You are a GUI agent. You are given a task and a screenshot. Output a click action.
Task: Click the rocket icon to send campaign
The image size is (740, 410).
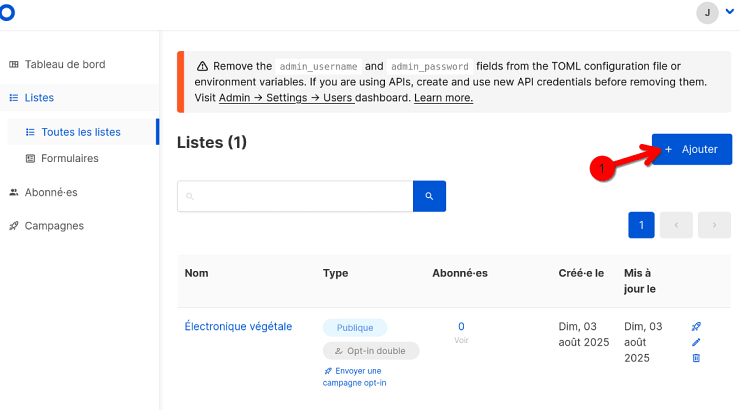coord(696,326)
